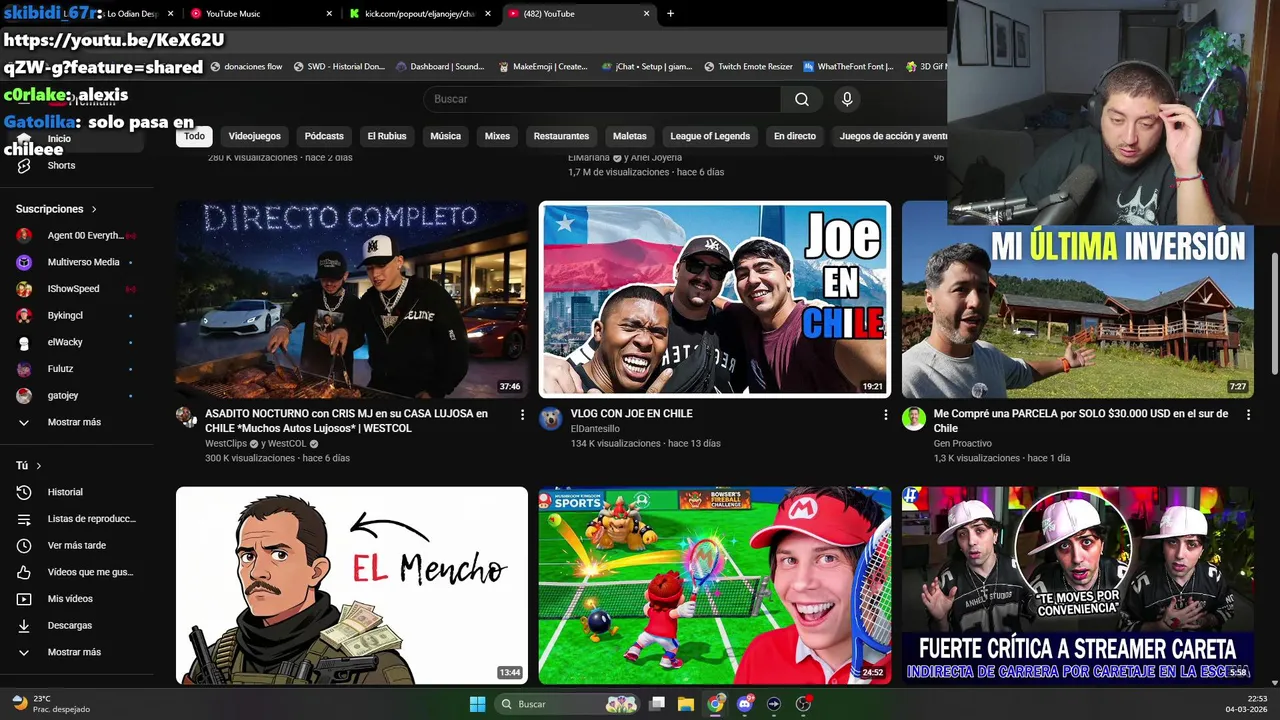The height and width of the screenshot is (720, 1280).
Task: Open options menu for VLOG CON JOE video
Action: [x=885, y=414]
